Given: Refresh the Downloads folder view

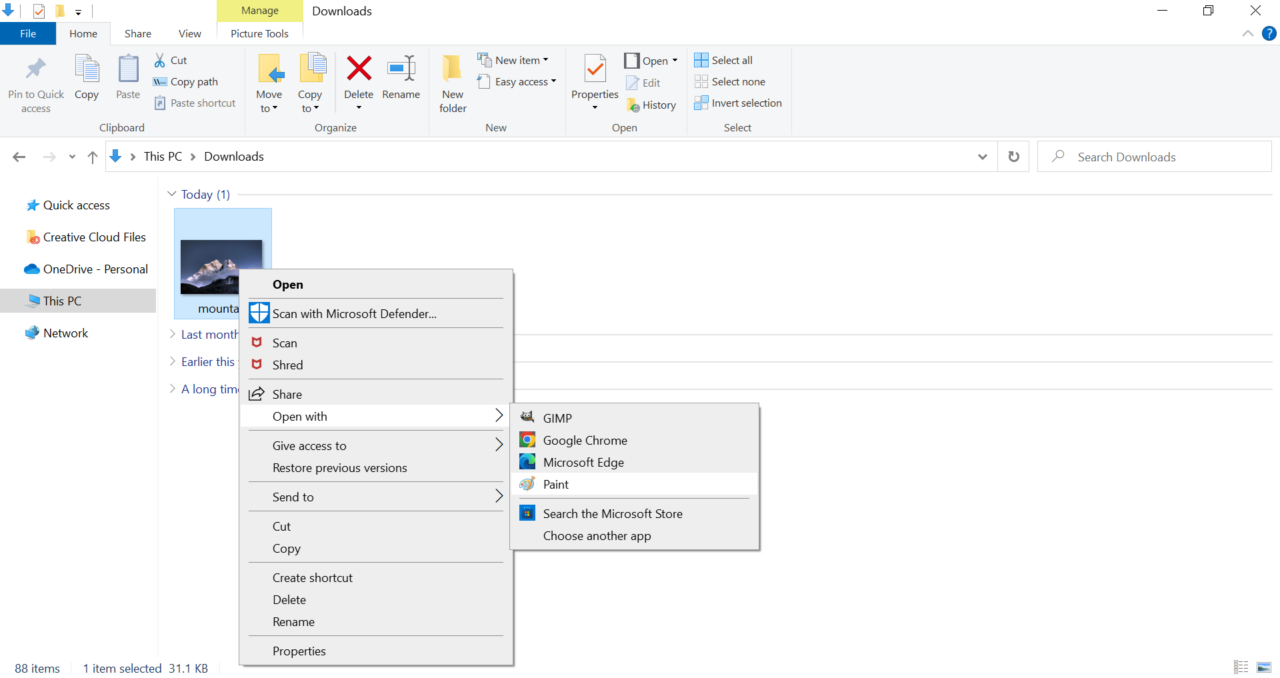Looking at the screenshot, I should tap(1013, 157).
